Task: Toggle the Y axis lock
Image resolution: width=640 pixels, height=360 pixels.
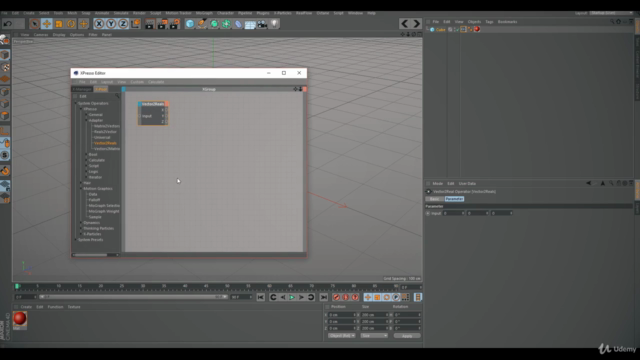Action: pos(111,24)
